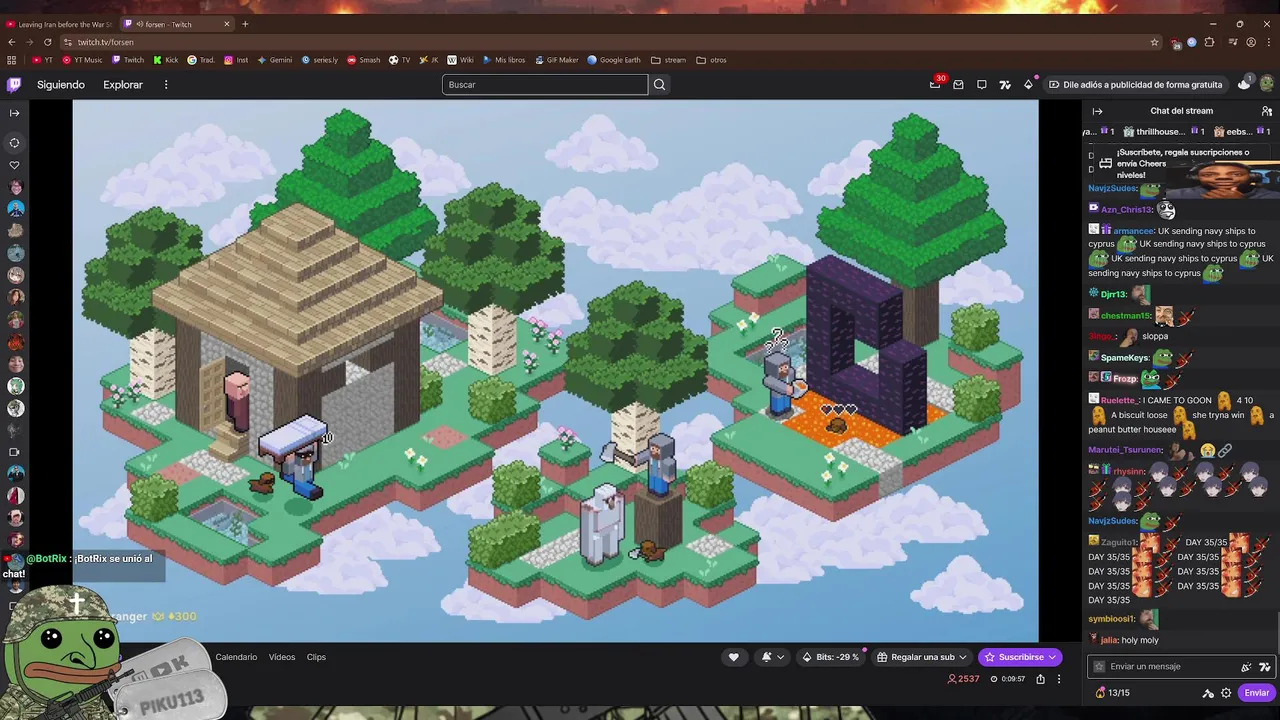Share the stream via share icon
This screenshot has width=1280, height=720.
[1040, 679]
